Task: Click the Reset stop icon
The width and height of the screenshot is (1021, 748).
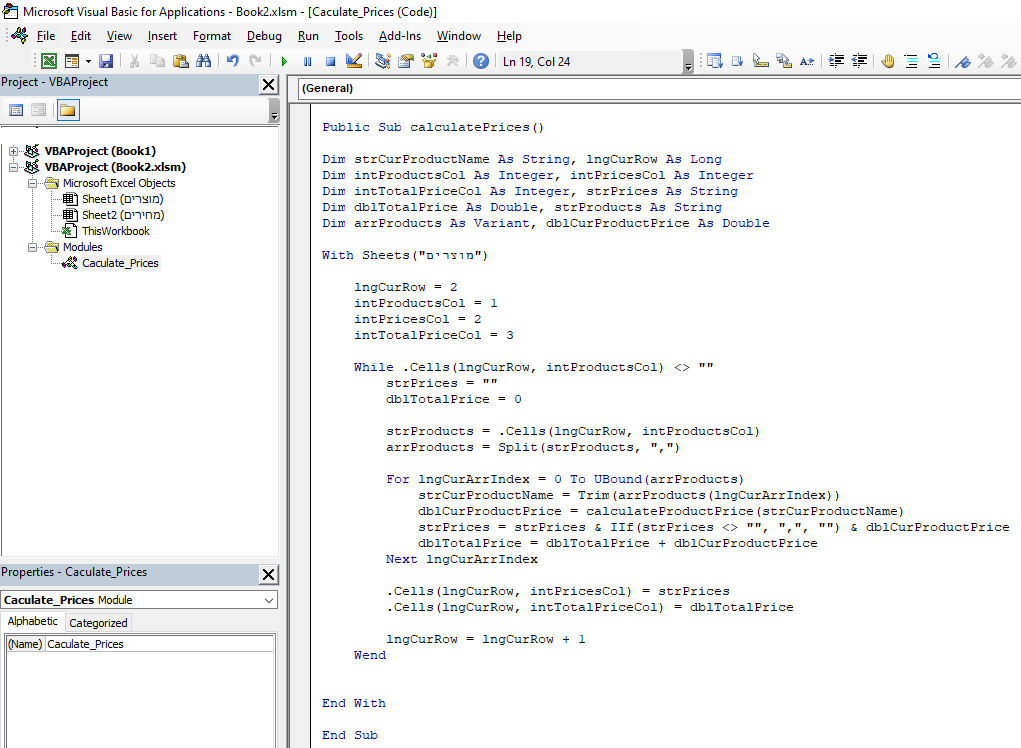Action: point(330,61)
